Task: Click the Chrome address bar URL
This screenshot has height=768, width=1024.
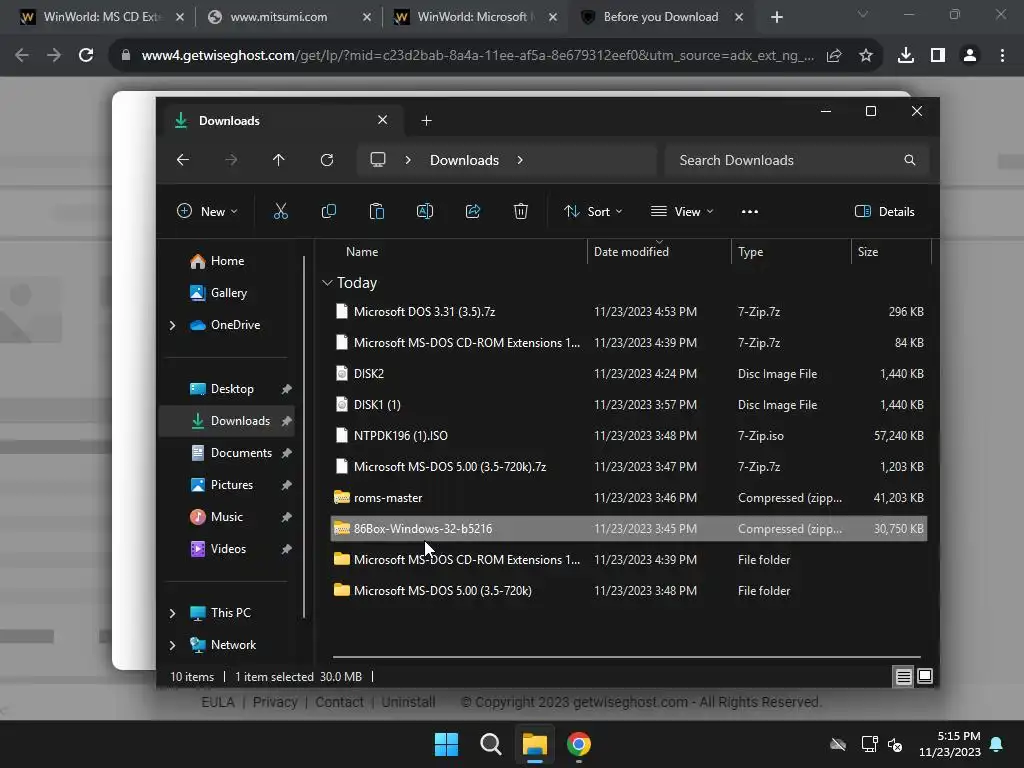Action: coord(477,56)
